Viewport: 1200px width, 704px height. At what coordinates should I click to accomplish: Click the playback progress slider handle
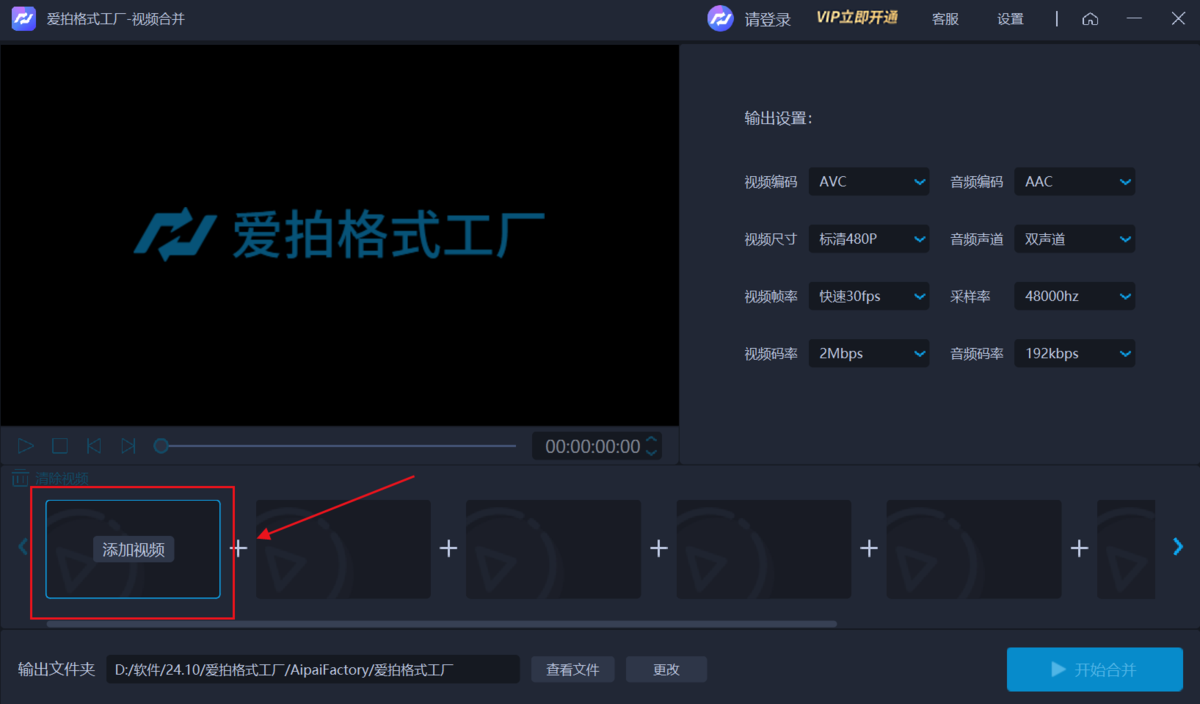[x=162, y=446]
